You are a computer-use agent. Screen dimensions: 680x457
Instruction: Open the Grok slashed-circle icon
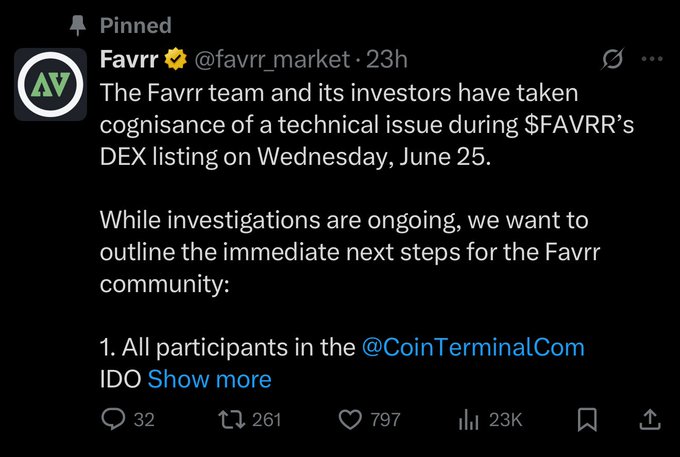[x=613, y=59]
